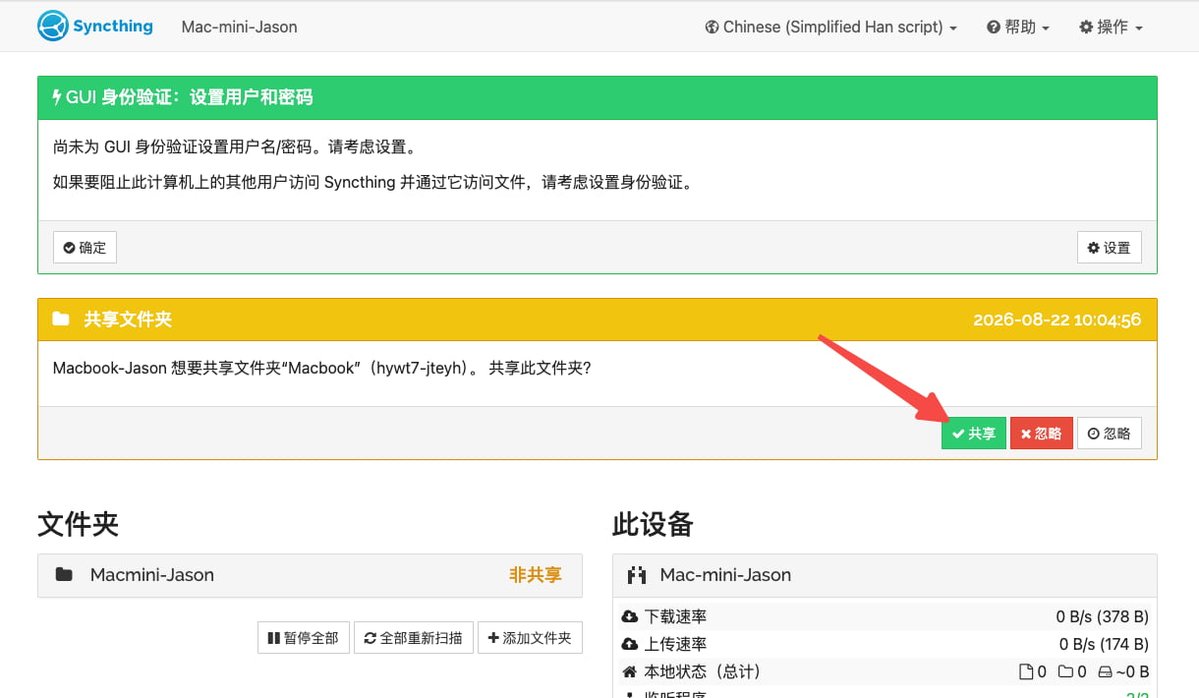Click the 文件夹 section heading

point(78,524)
